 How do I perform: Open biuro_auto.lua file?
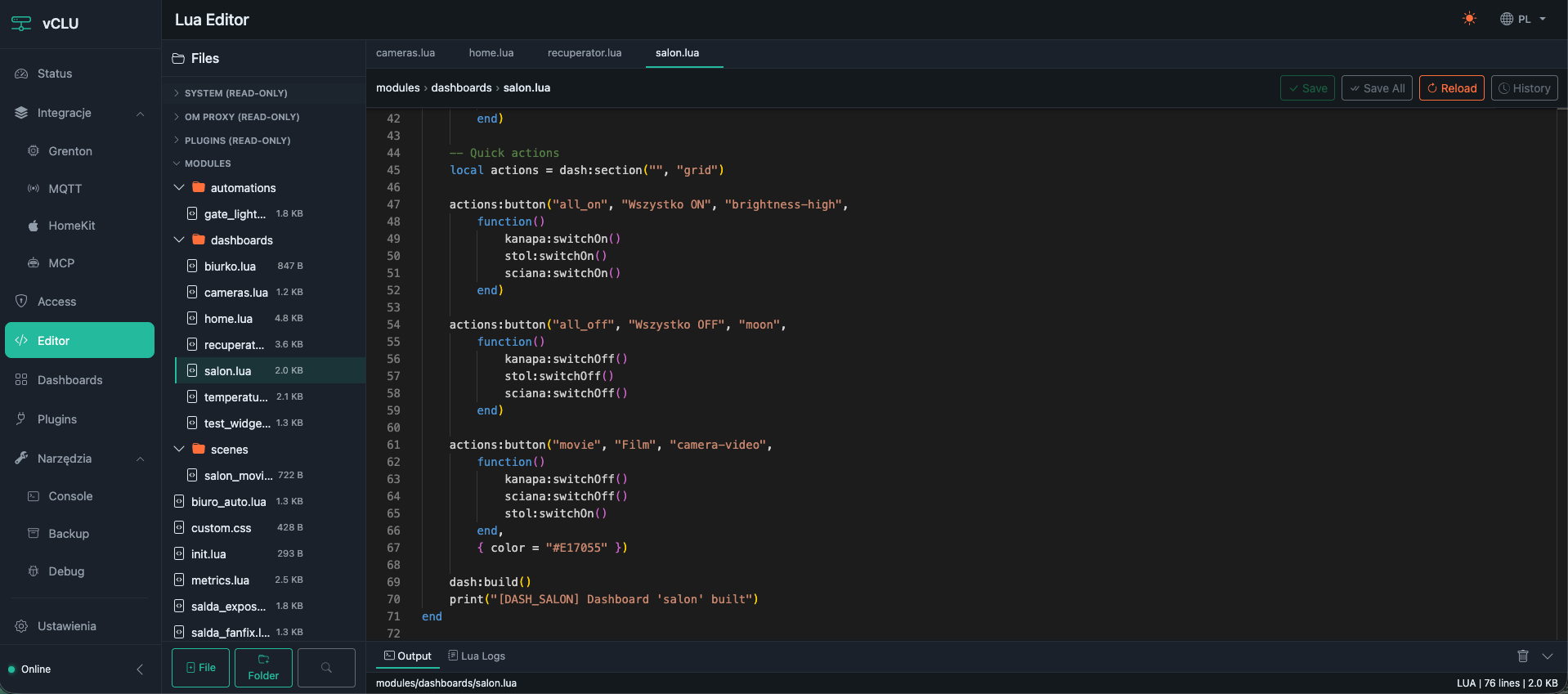(263, 502)
